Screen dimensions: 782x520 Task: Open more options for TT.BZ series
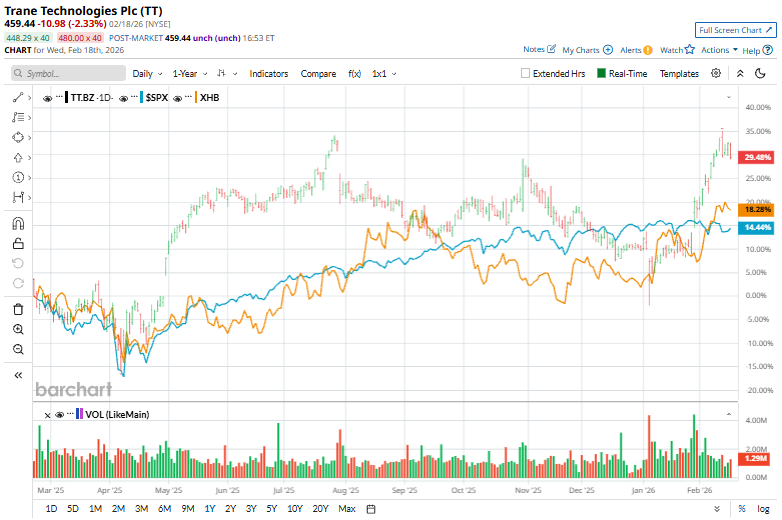[59, 96]
